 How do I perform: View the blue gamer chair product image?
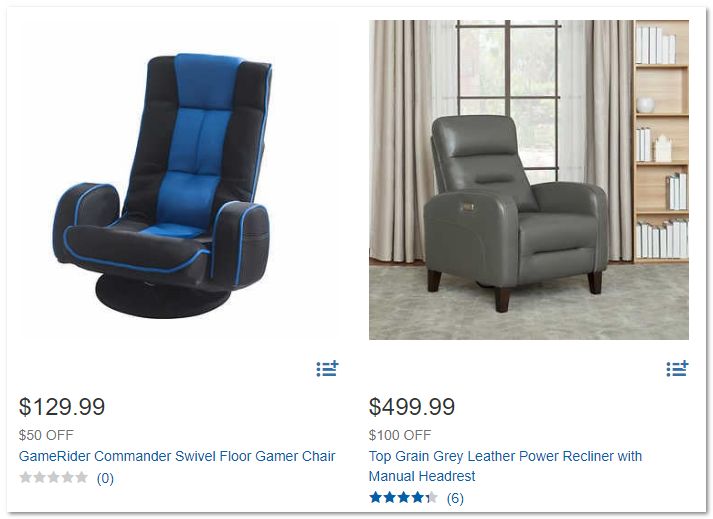162,186
